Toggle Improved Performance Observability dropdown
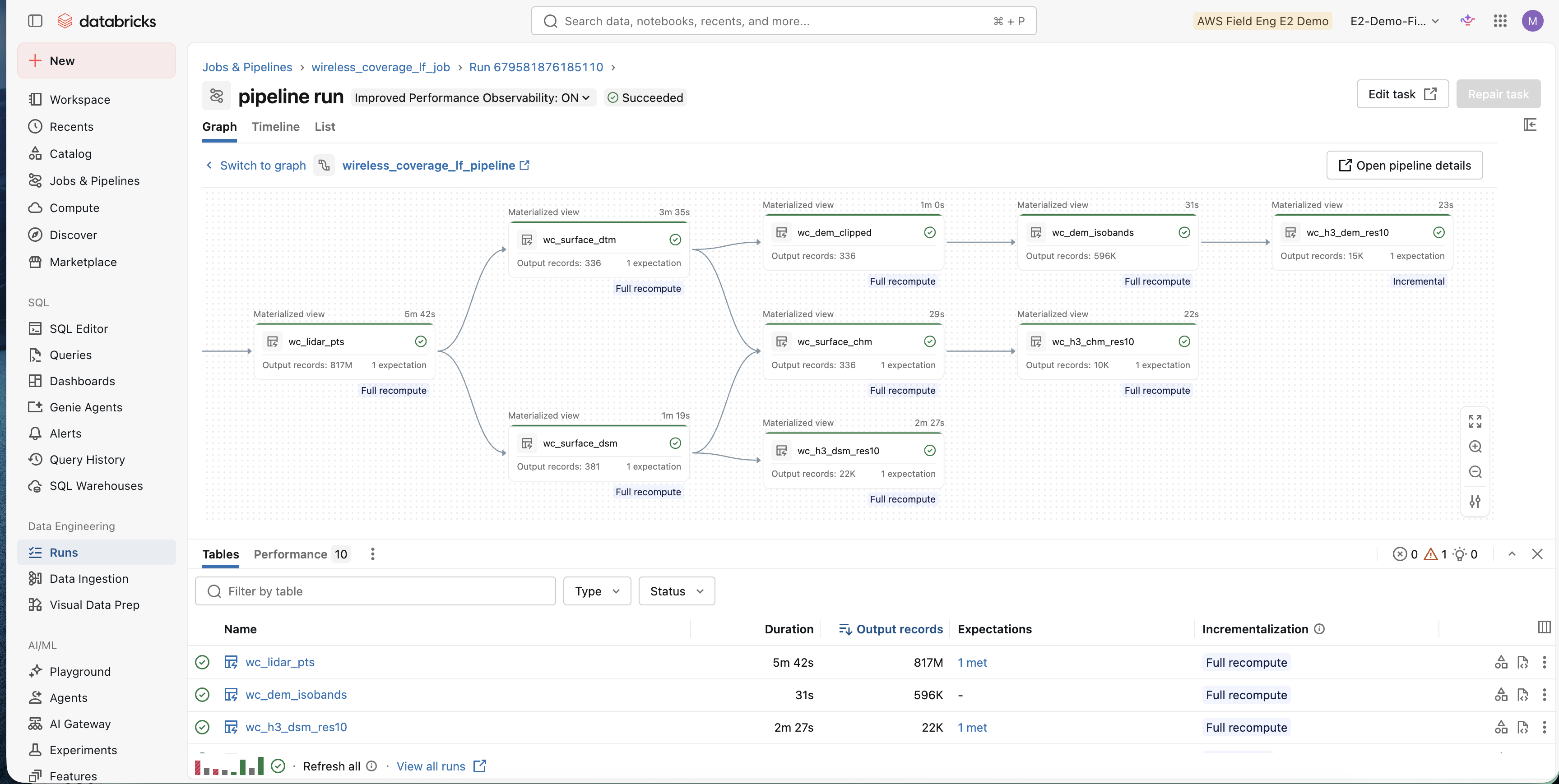Viewport: 1559px width, 784px height. pos(473,97)
